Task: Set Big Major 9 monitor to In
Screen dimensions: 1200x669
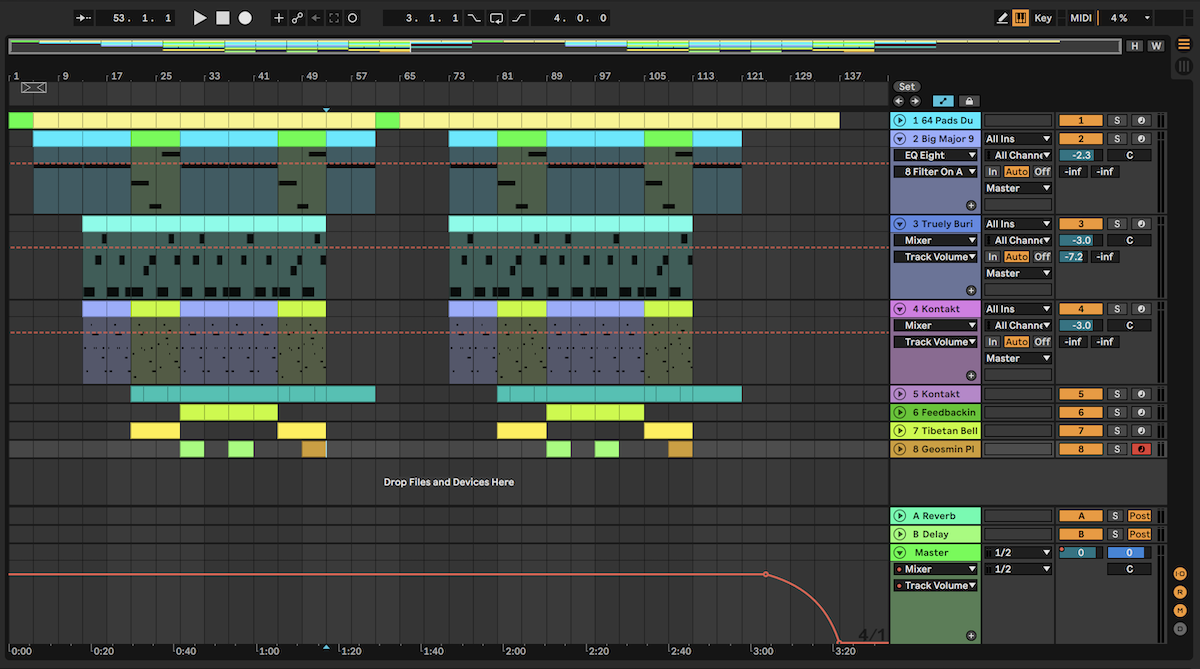Action: [x=993, y=172]
